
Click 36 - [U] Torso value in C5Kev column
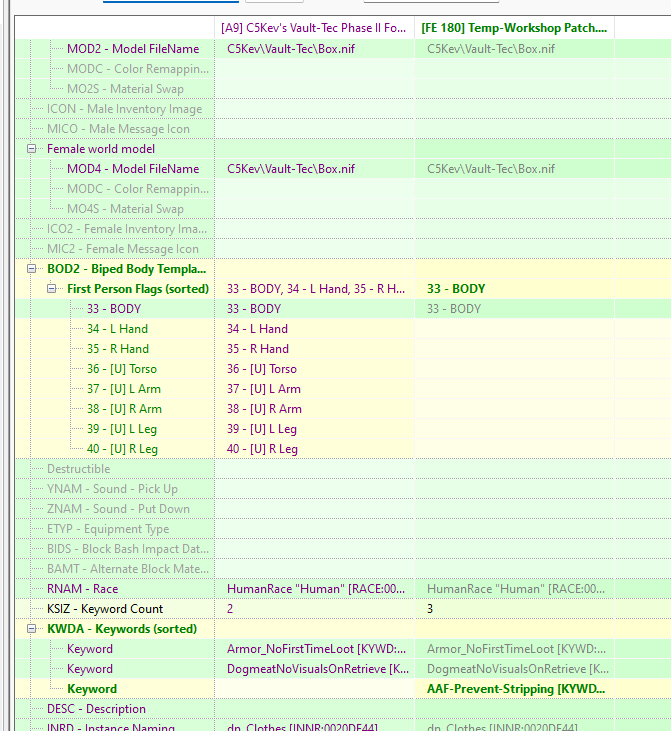pos(262,369)
